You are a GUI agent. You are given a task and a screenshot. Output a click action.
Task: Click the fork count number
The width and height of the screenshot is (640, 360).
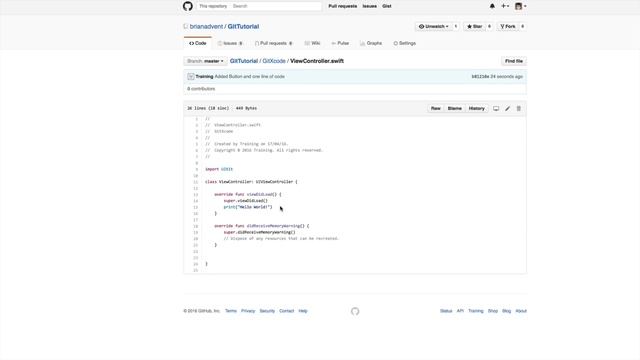pyautogui.click(x=522, y=27)
